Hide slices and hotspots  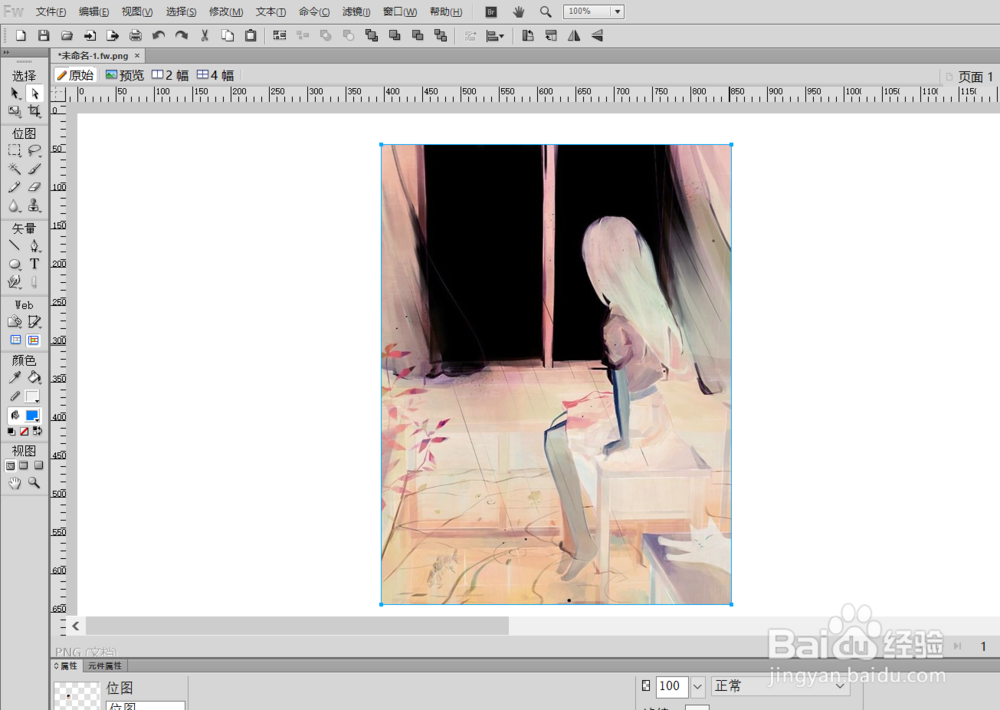[15, 340]
